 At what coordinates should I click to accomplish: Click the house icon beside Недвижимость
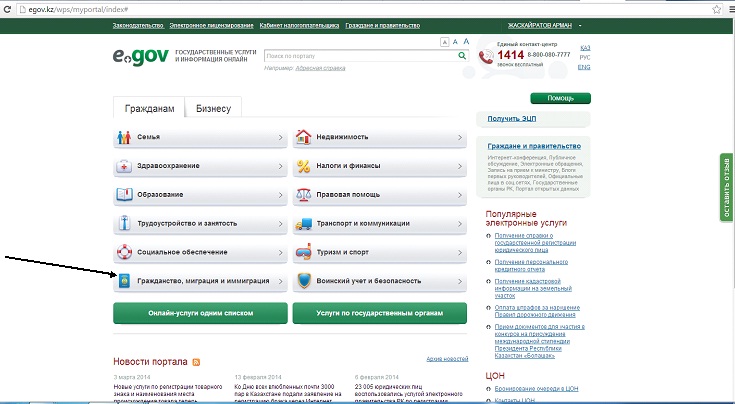point(303,137)
